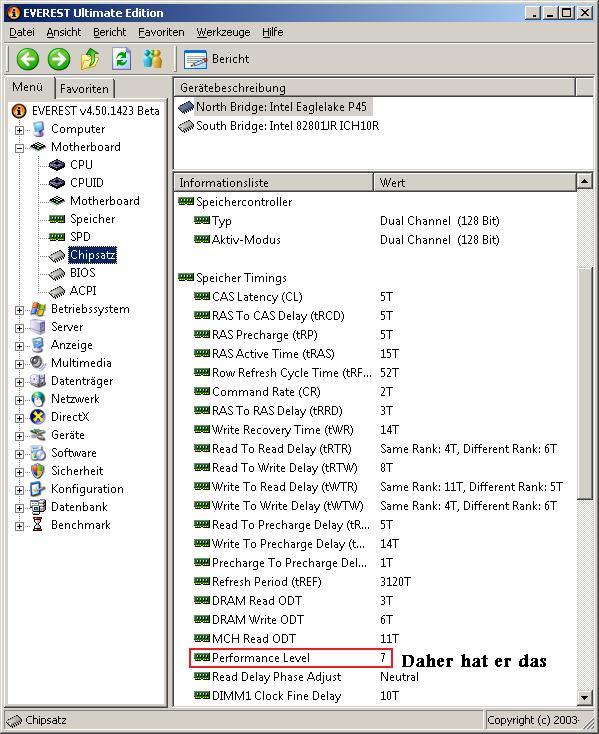Screen dimensions: 599x734
Task: Select the CPUID tree item
Action: click(87, 183)
